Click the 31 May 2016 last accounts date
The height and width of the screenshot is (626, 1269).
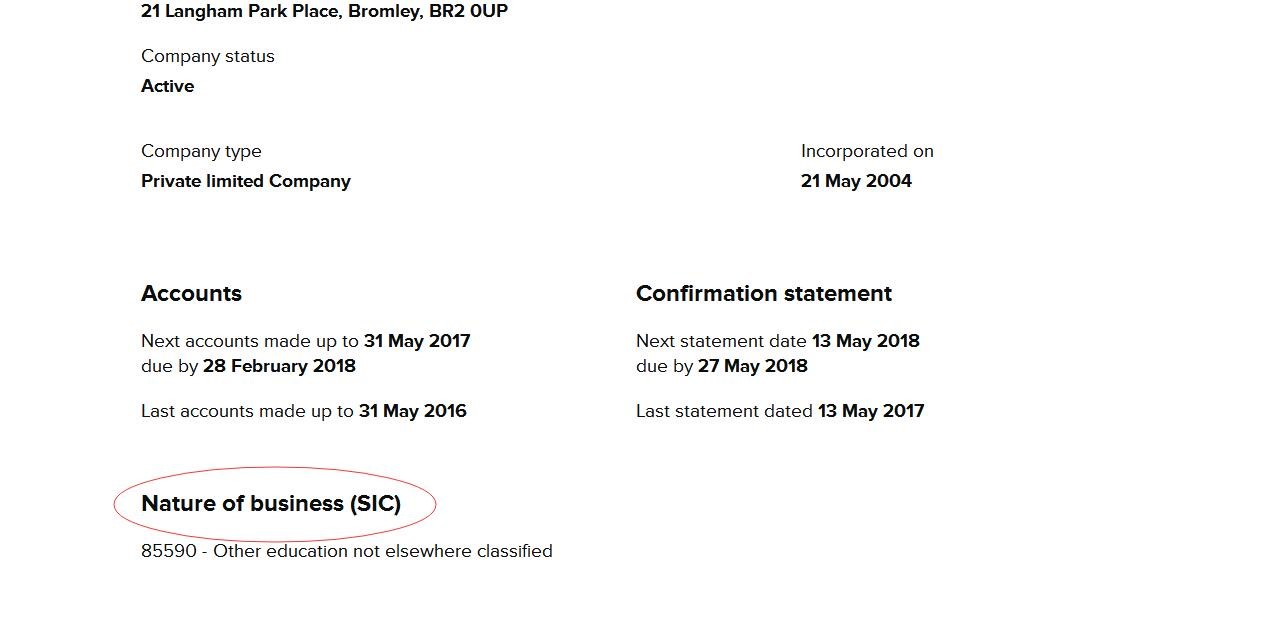pos(412,411)
